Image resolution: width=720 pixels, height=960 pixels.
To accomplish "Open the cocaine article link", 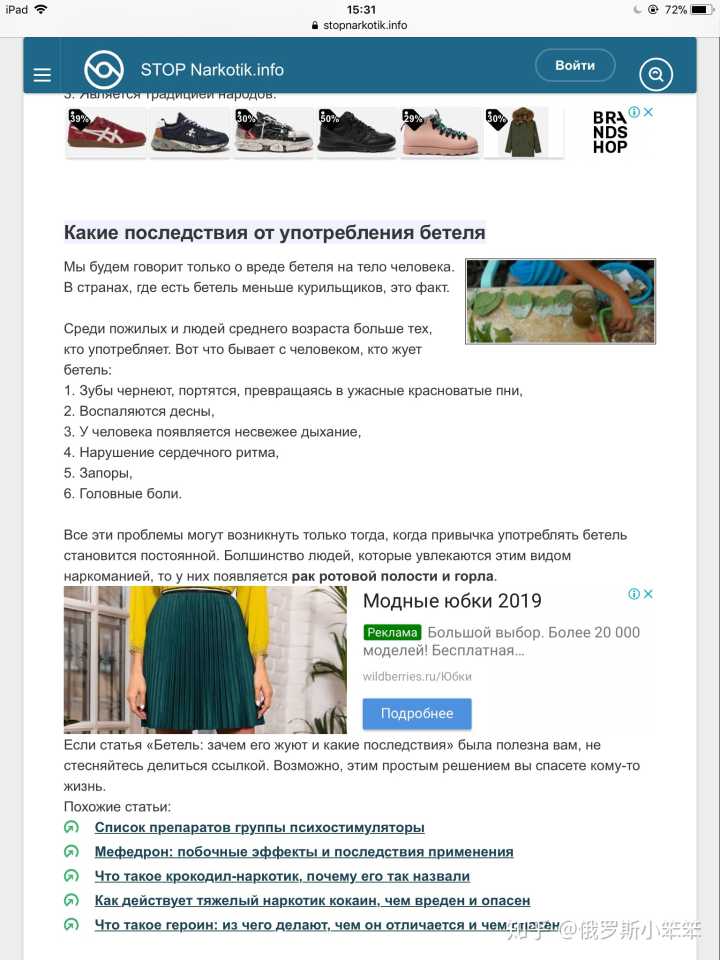I will (x=312, y=901).
